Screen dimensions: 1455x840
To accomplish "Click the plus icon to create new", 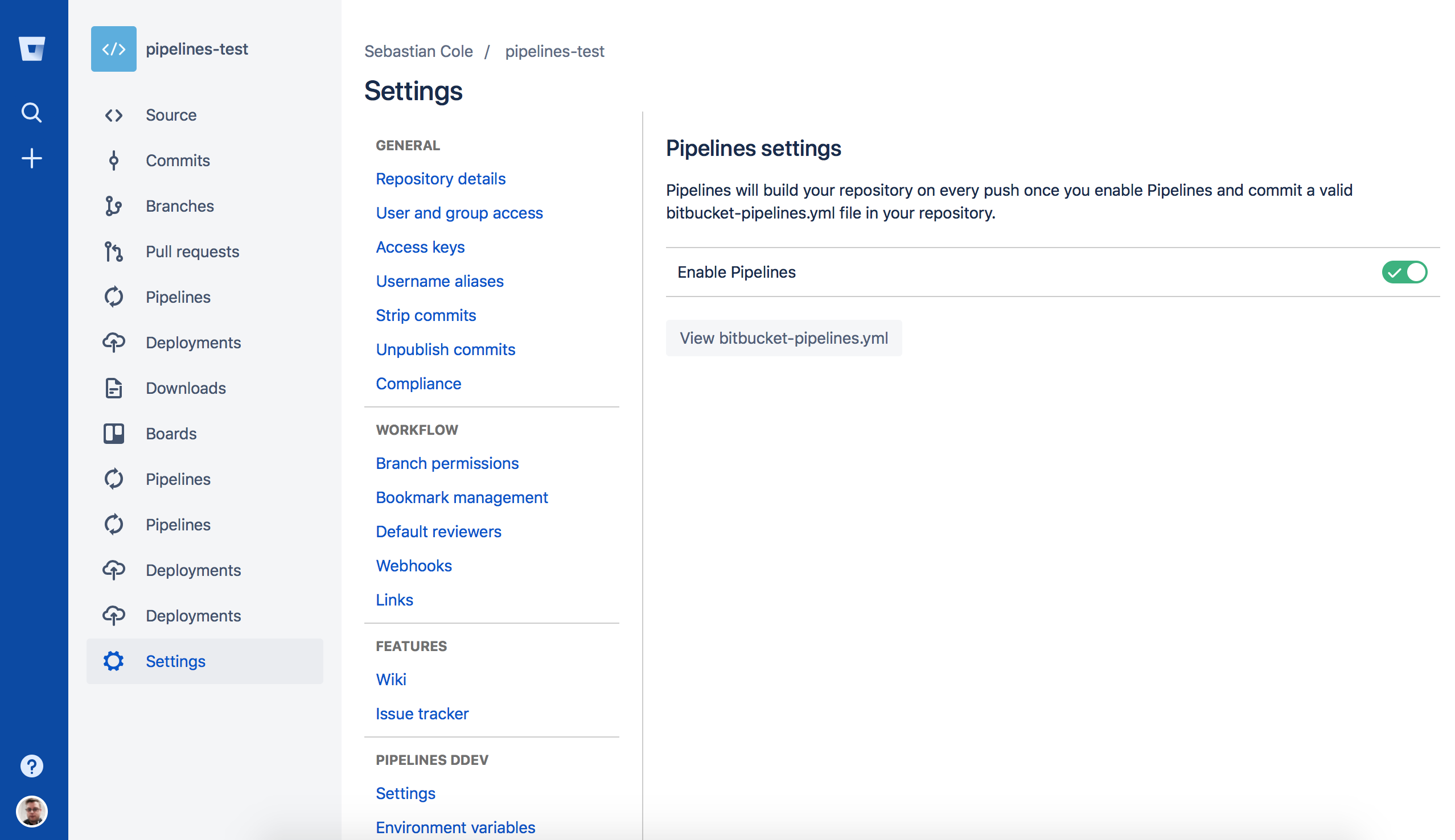I will pos(32,158).
